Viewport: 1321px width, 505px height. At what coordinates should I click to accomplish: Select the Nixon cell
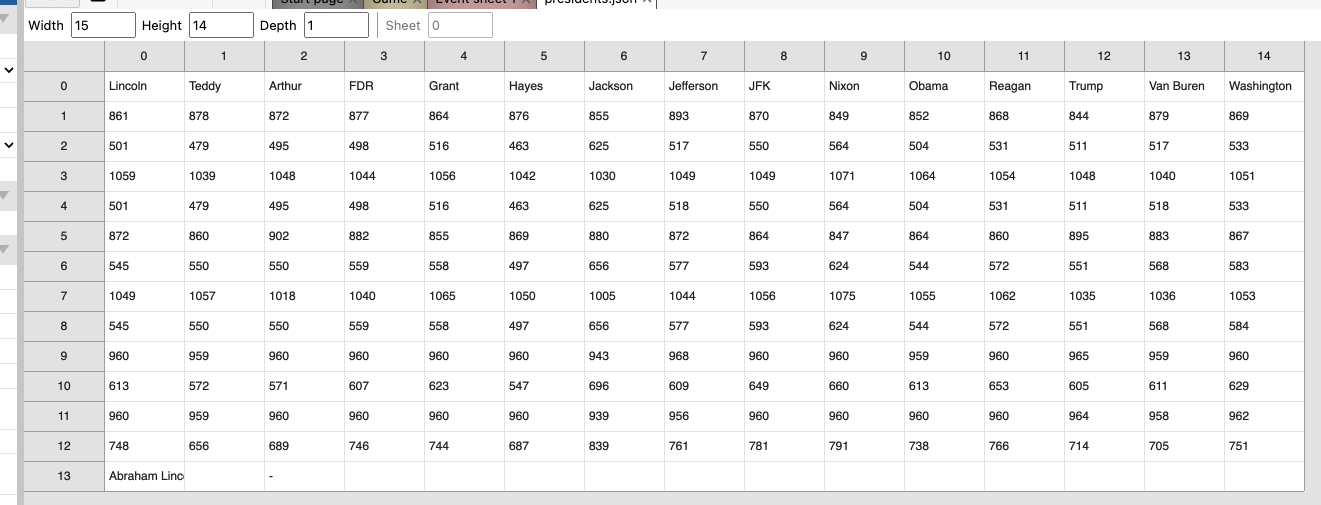pos(864,86)
